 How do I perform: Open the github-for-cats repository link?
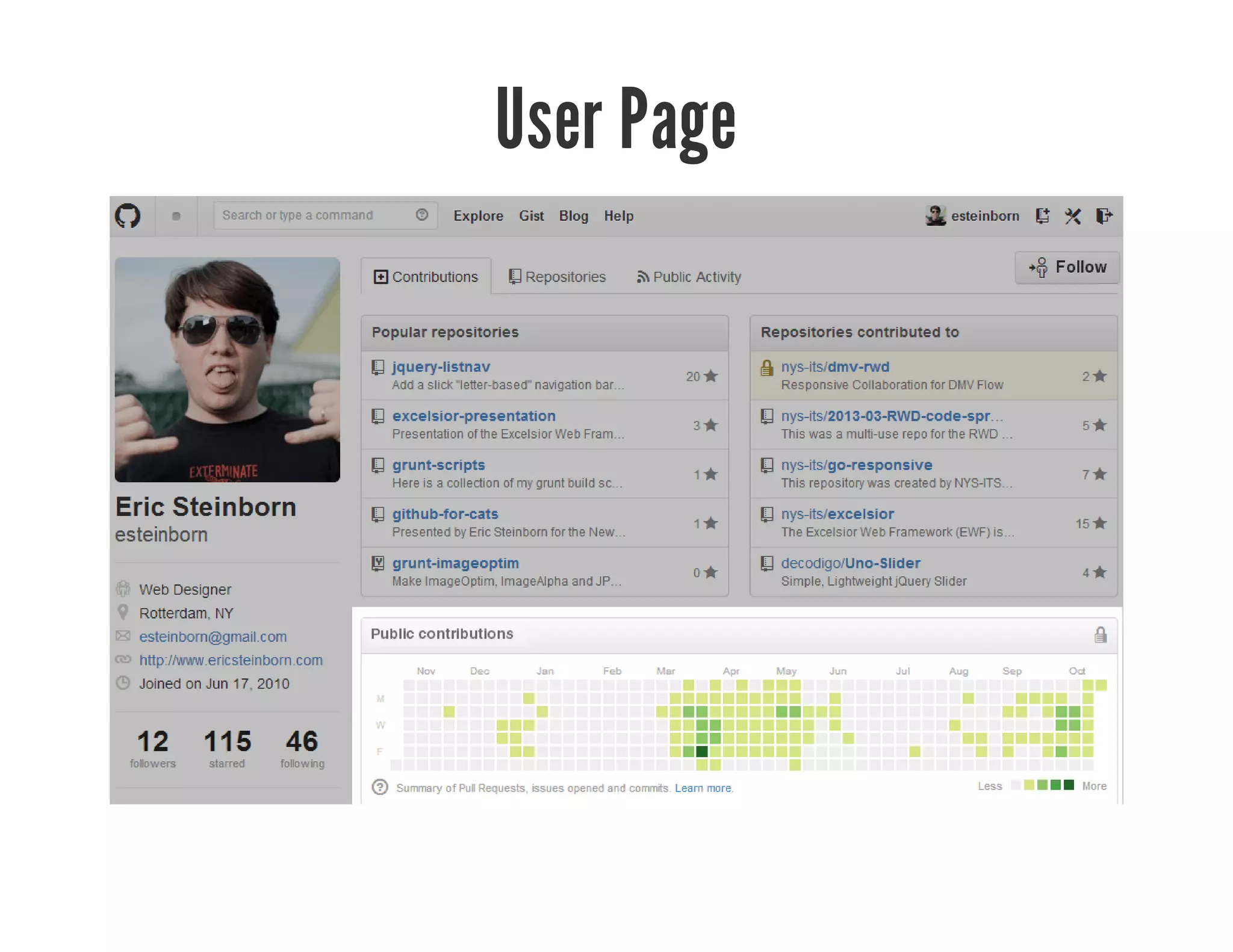pyautogui.click(x=445, y=514)
